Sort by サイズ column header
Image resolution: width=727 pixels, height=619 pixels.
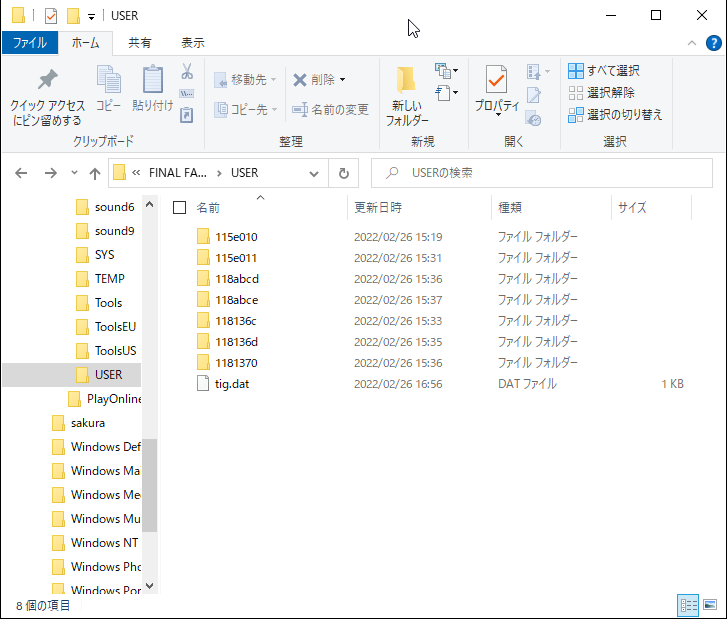point(632,207)
